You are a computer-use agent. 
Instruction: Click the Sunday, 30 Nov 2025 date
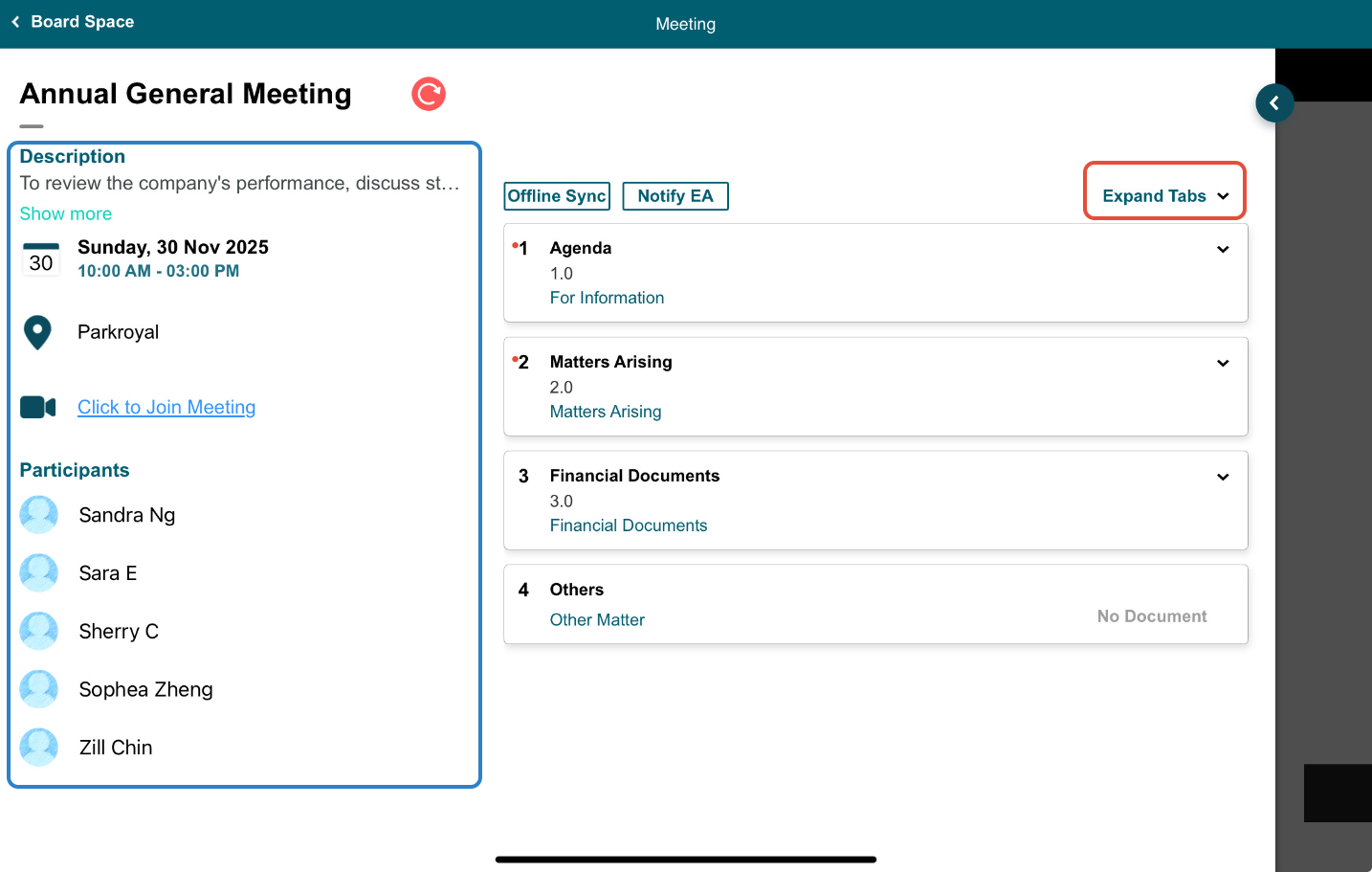click(173, 247)
